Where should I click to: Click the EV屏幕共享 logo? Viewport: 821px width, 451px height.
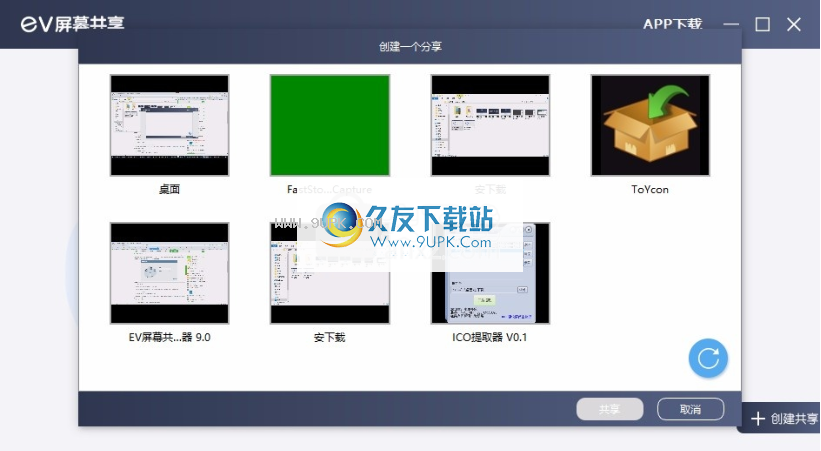click(x=73, y=24)
